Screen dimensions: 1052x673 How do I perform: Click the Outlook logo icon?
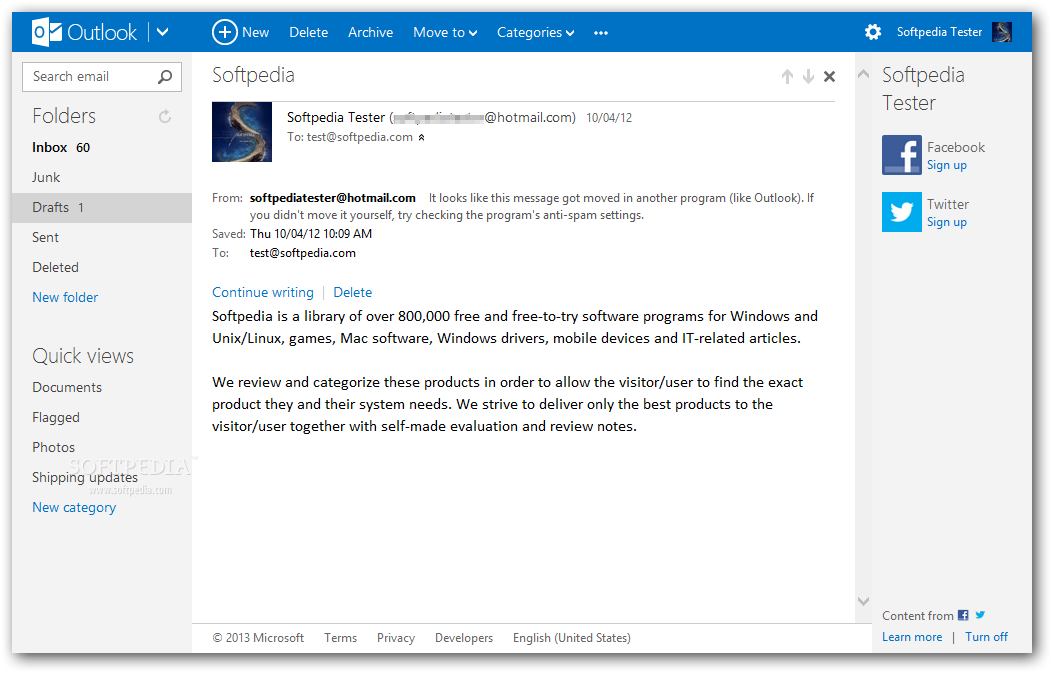pos(47,32)
